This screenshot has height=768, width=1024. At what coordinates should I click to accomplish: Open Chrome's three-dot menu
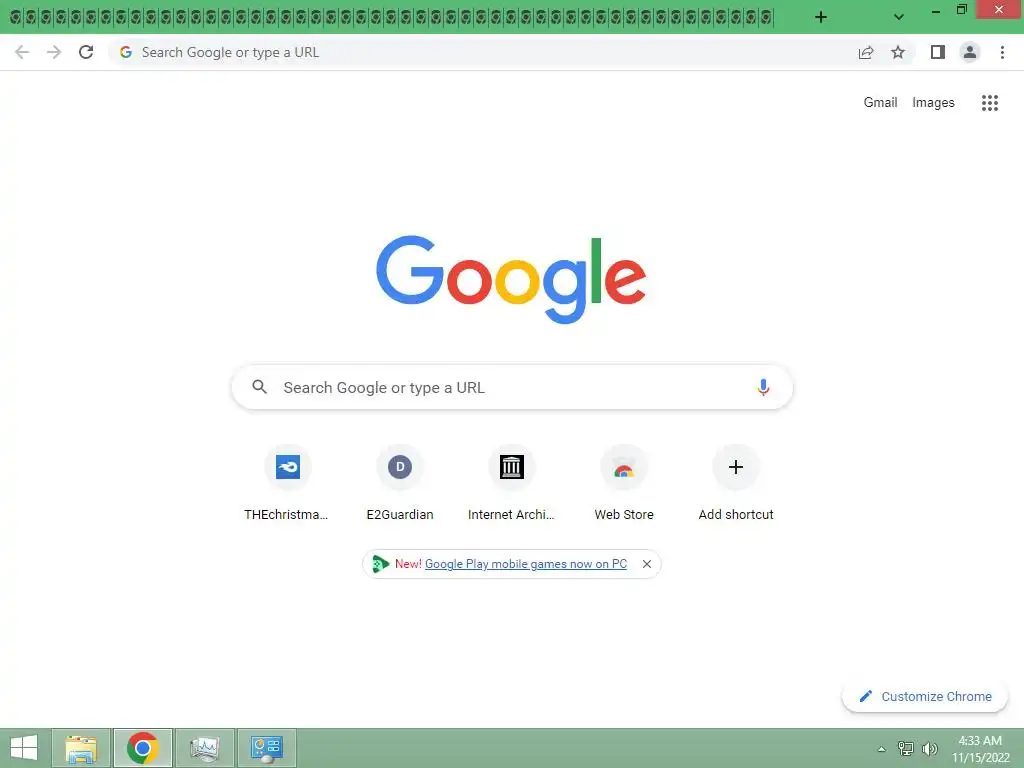pyautogui.click(x=1002, y=52)
